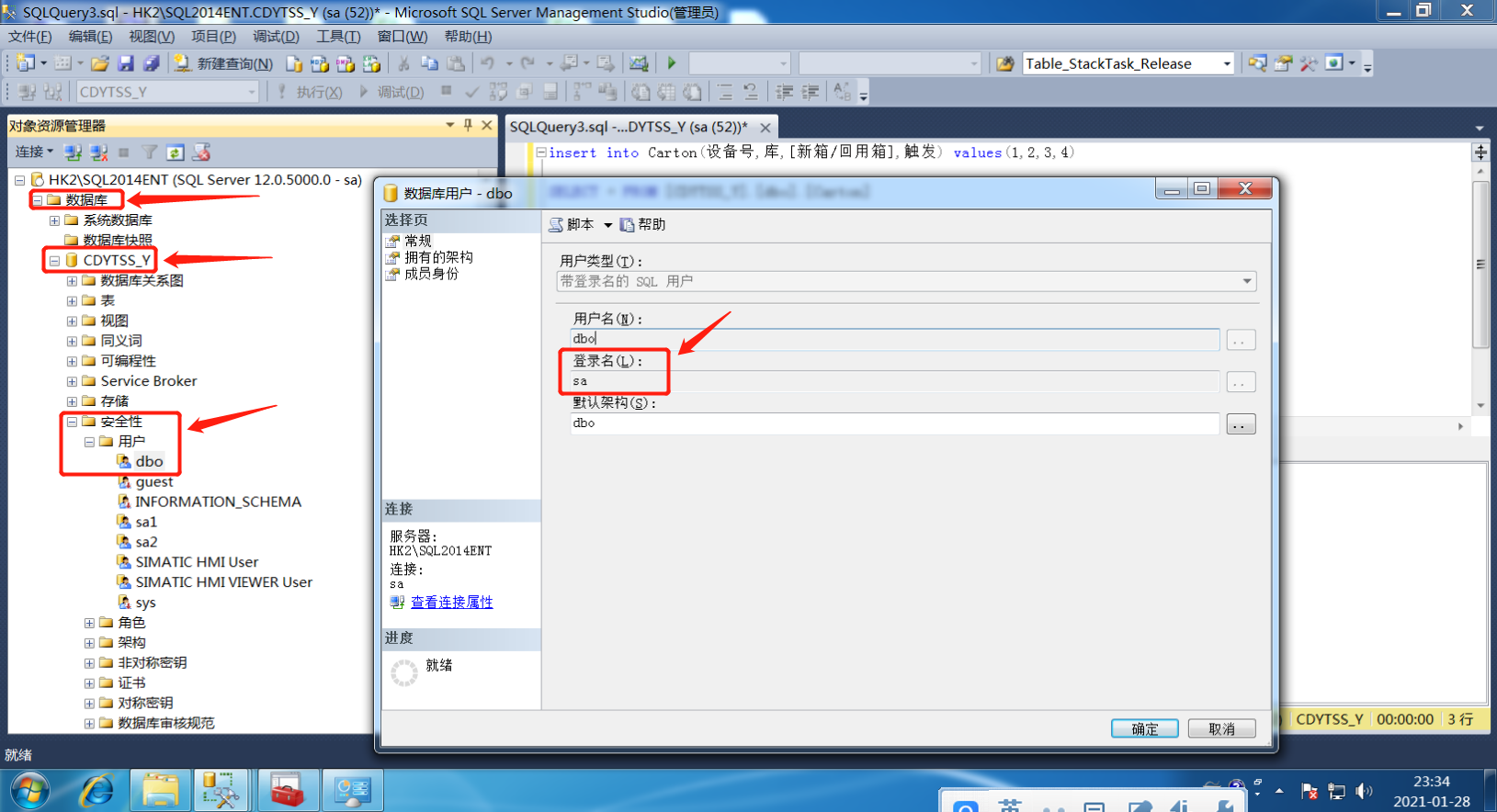Open the 用户类型 combo box
The image size is (1497, 812).
click(x=906, y=281)
